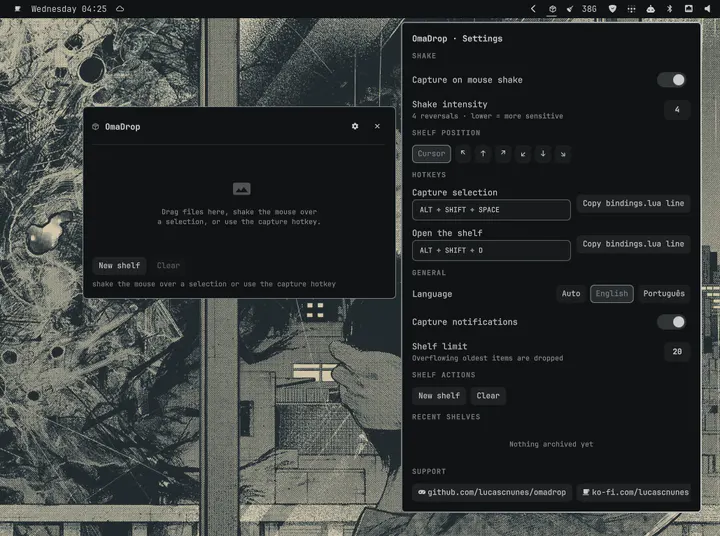Screen dimensions: 720x536
Task: Set shelf position to top-center up arrow
Action: tap(483, 154)
